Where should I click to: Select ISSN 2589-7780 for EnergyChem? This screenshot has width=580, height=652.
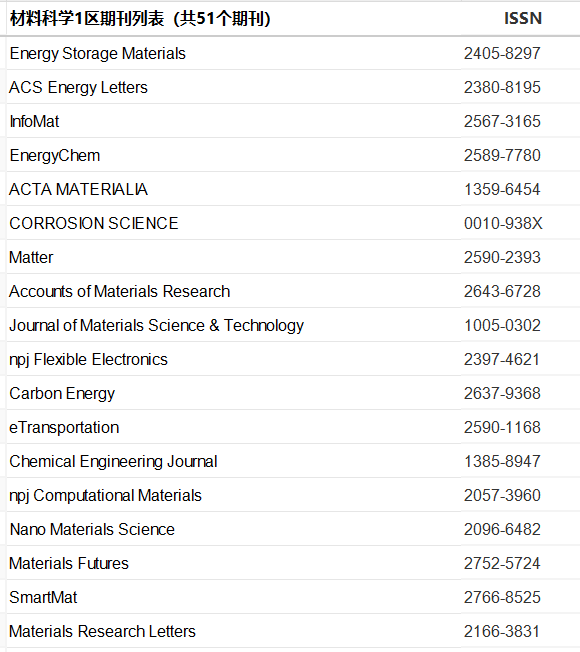[x=502, y=156]
